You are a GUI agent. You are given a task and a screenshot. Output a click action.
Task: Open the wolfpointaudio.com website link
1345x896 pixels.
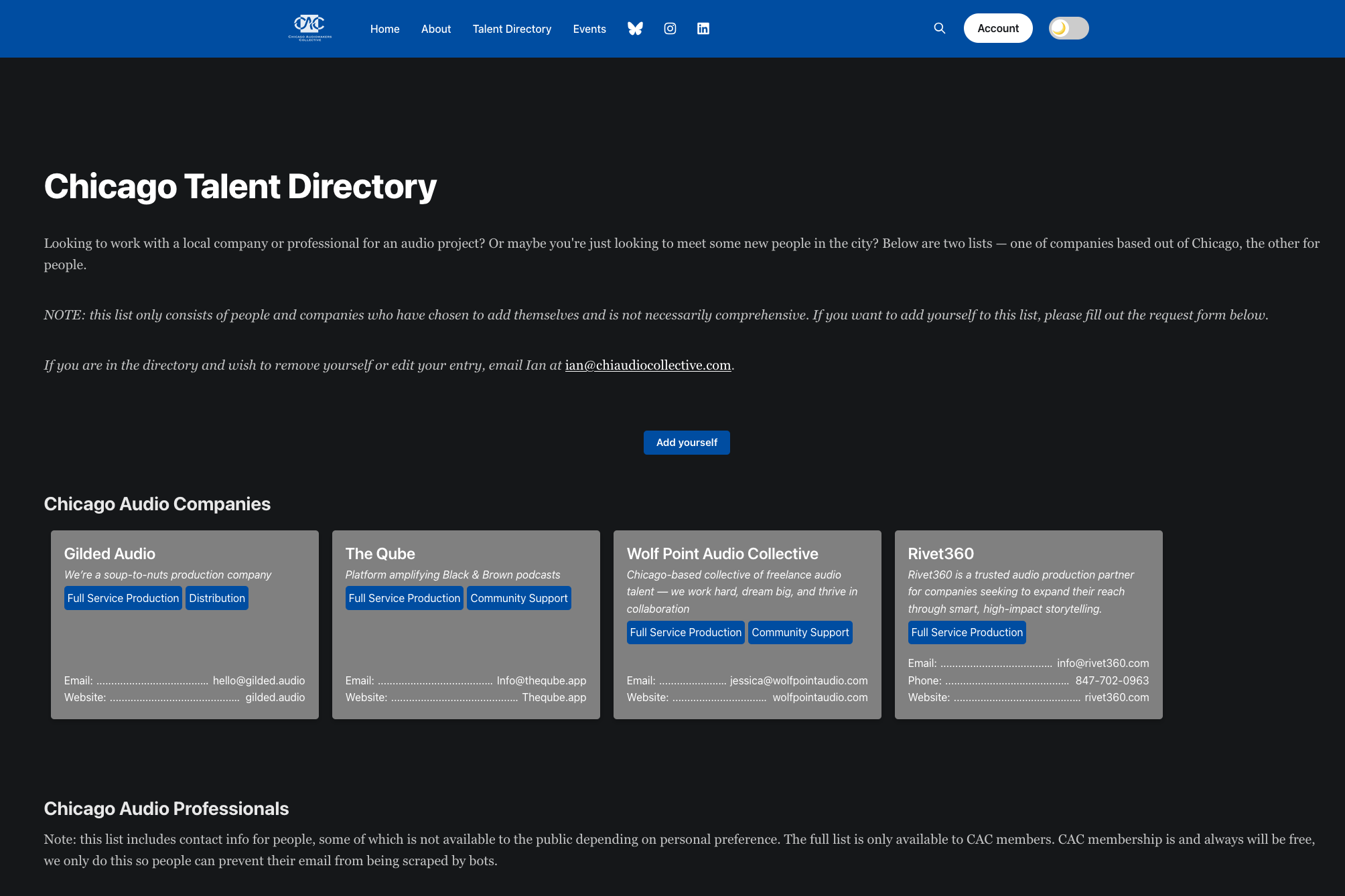click(820, 697)
